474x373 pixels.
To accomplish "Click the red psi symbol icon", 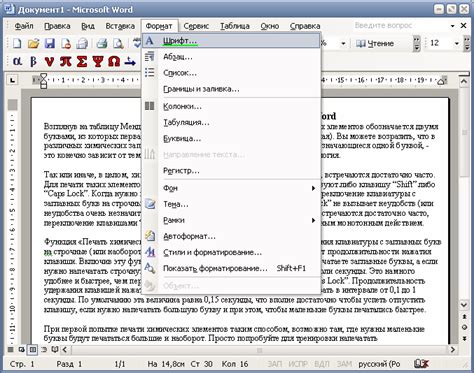I will point(98,62).
